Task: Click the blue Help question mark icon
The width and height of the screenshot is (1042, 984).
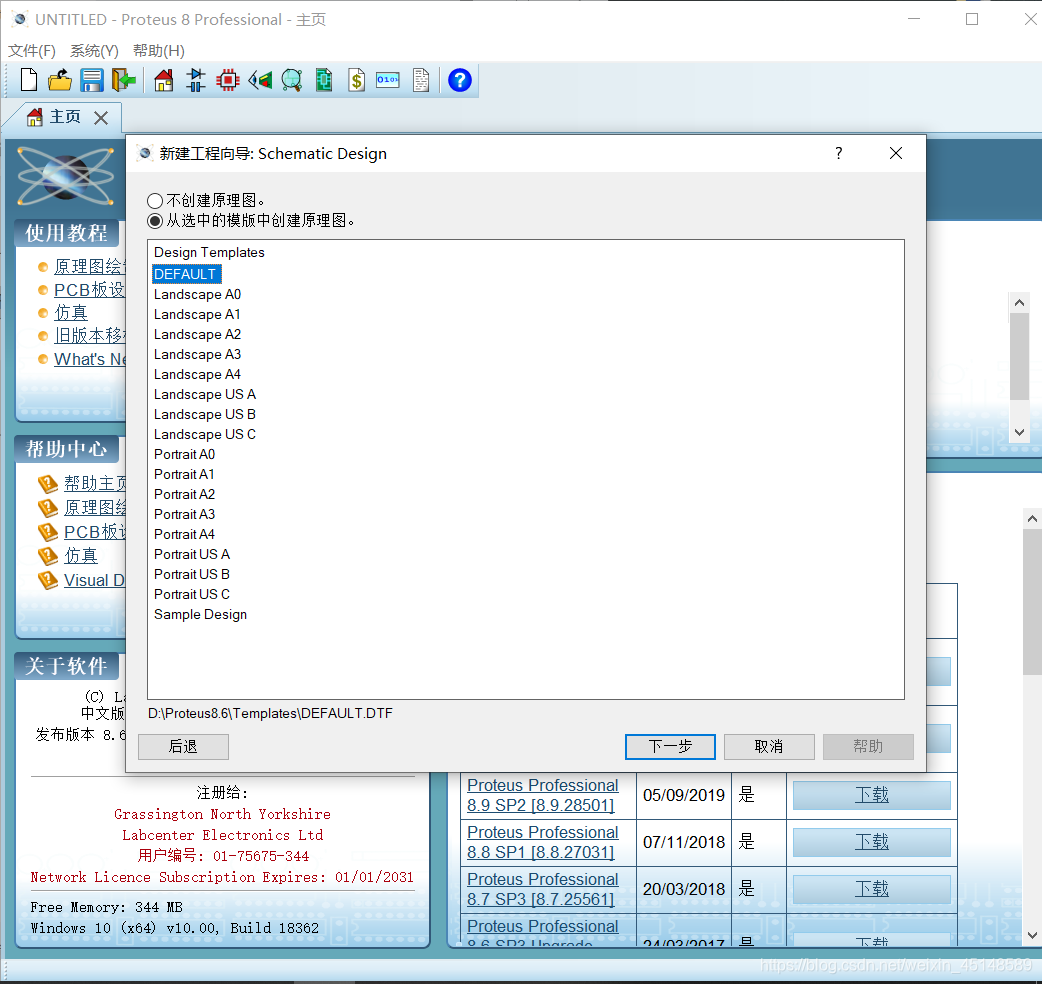Action: 460,80
